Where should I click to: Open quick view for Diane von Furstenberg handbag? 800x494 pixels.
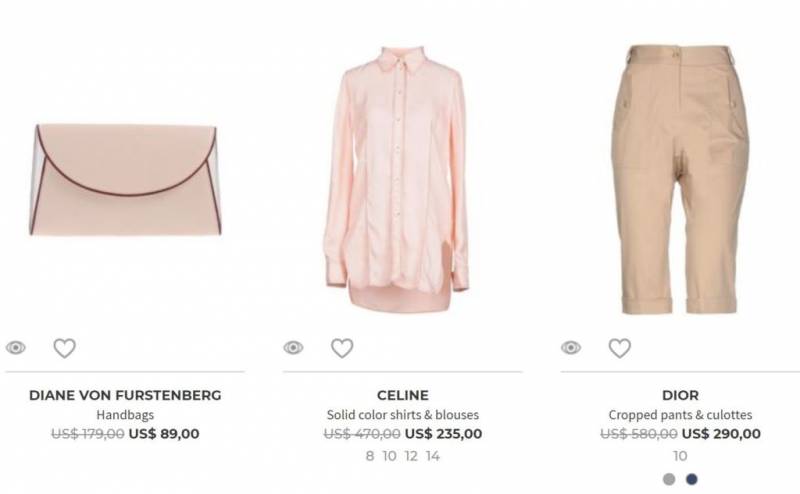[x=16, y=348]
